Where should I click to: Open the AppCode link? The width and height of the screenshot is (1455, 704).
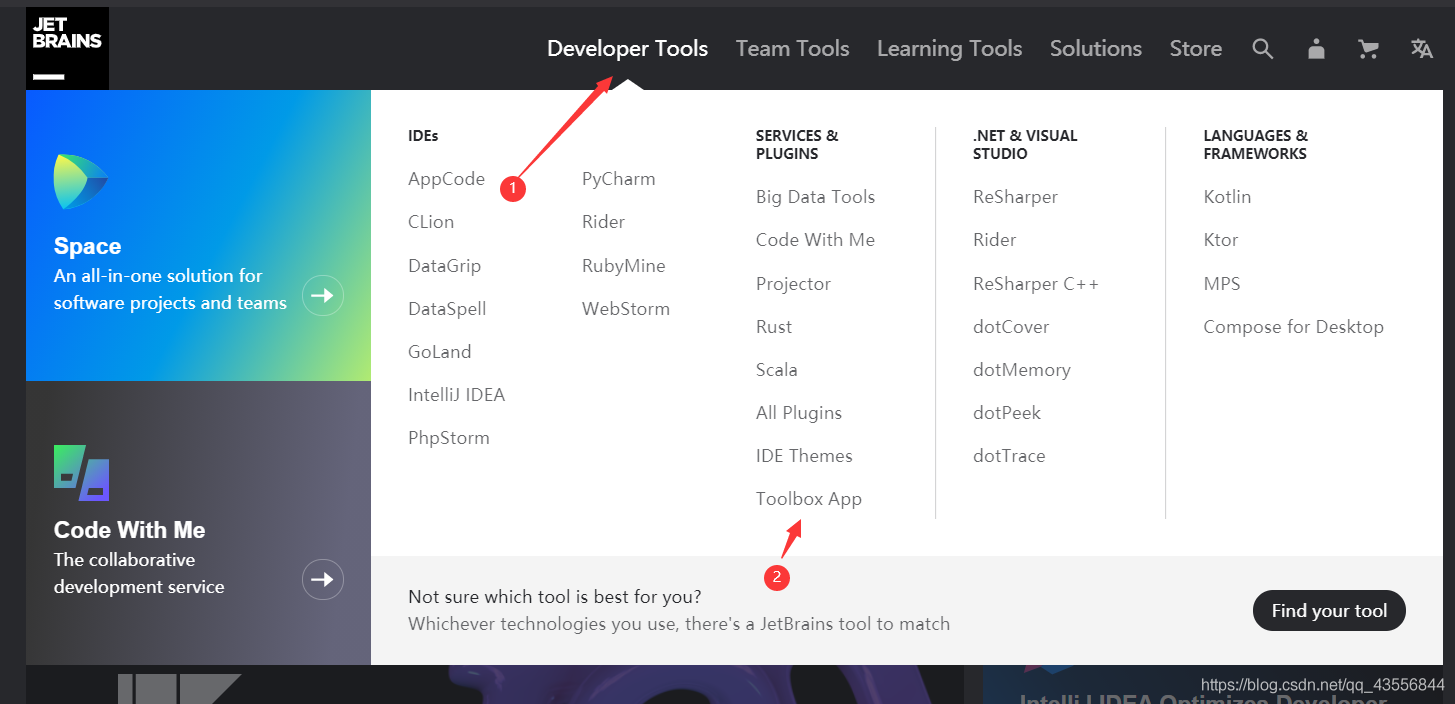[x=446, y=180]
